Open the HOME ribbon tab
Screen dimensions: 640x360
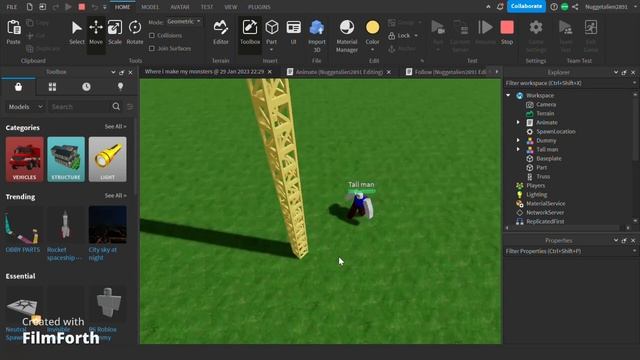pos(122,7)
